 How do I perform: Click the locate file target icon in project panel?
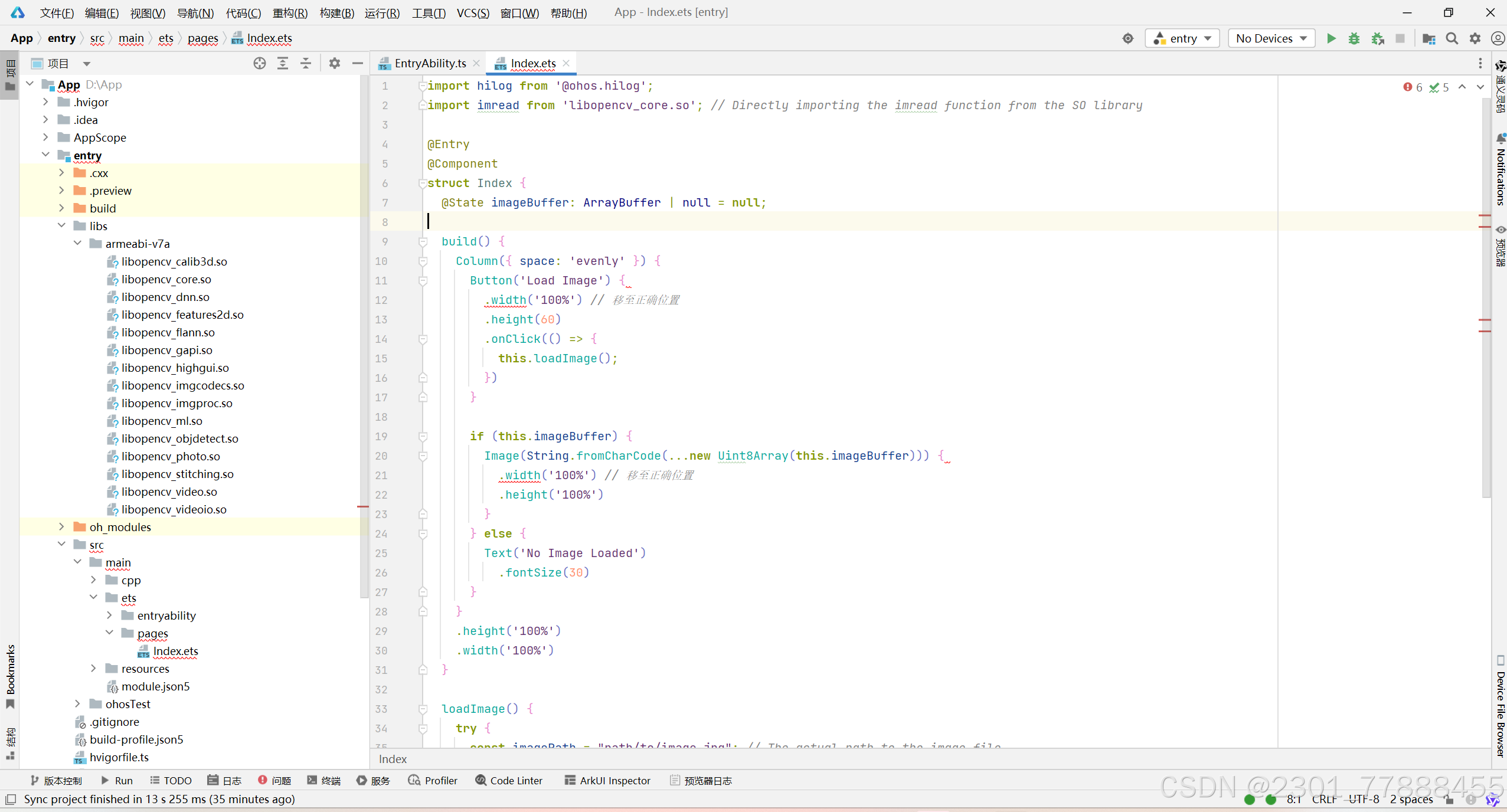coord(260,63)
